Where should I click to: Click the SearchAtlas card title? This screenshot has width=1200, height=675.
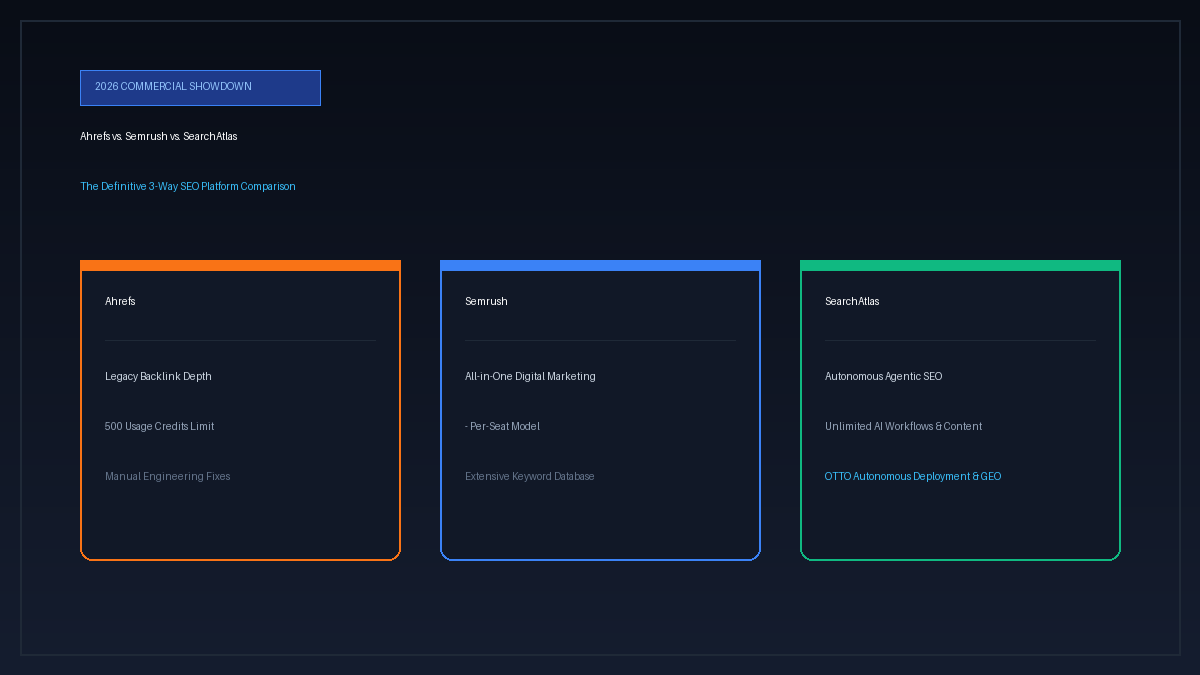click(852, 301)
